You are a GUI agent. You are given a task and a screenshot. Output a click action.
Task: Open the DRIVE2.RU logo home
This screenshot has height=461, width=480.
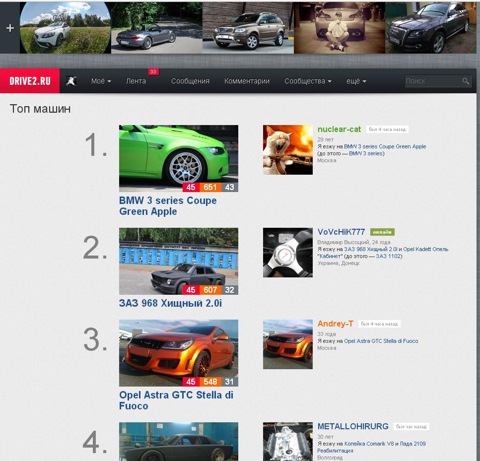(30, 81)
